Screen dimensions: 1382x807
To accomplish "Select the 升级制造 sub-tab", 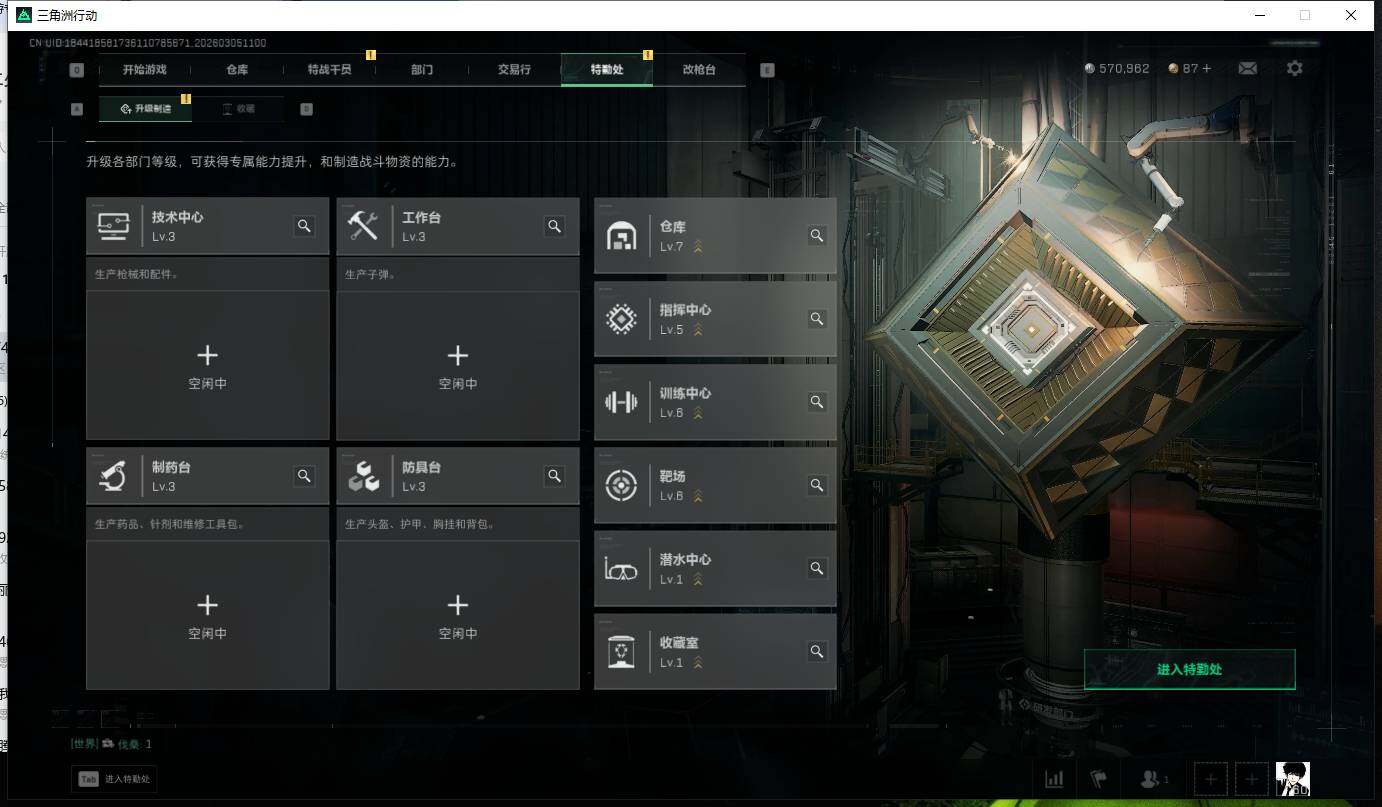I will click(x=145, y=108).
